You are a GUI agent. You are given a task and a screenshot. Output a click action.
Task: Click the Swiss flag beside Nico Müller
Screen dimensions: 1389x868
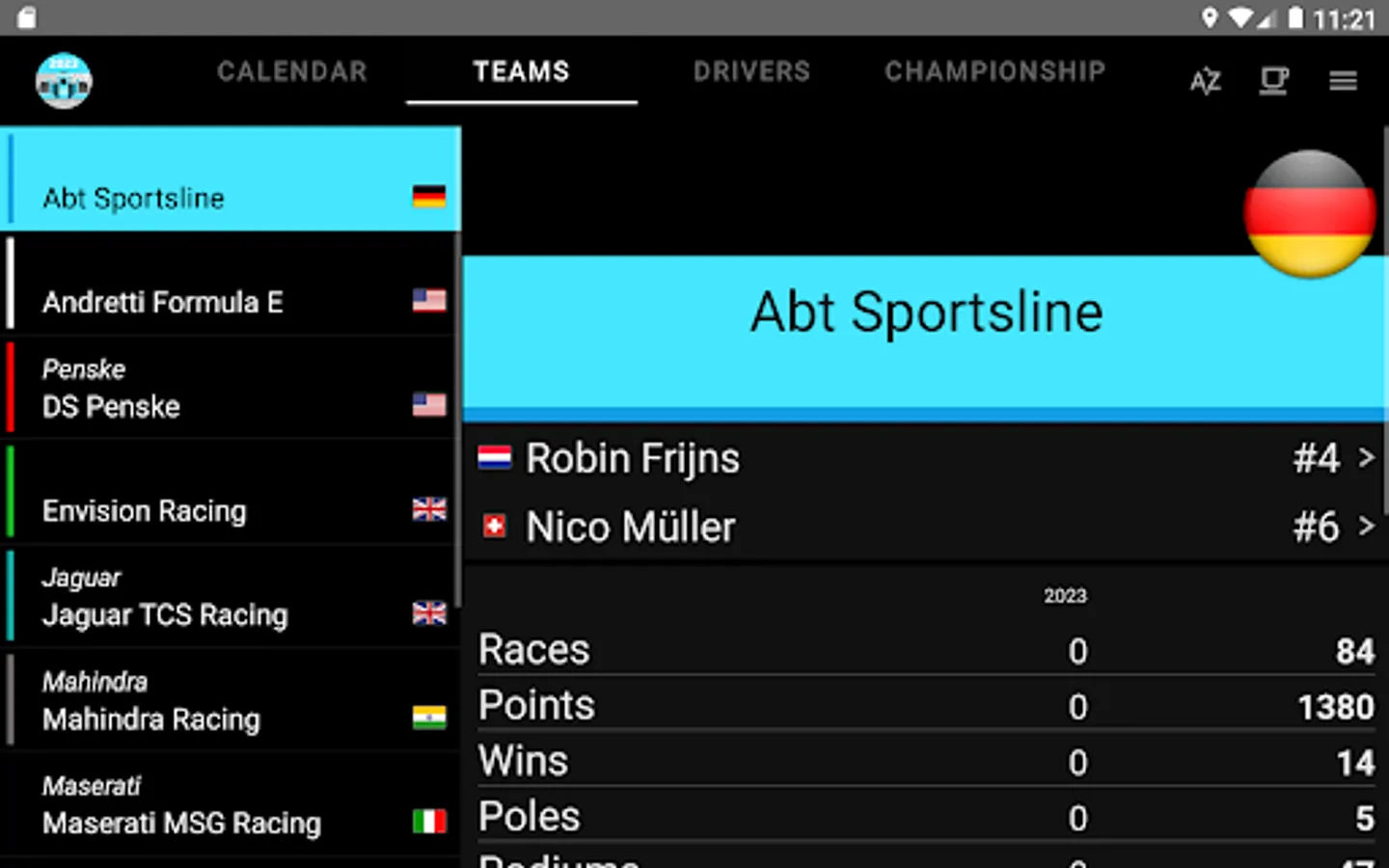(x=495, y=527)
